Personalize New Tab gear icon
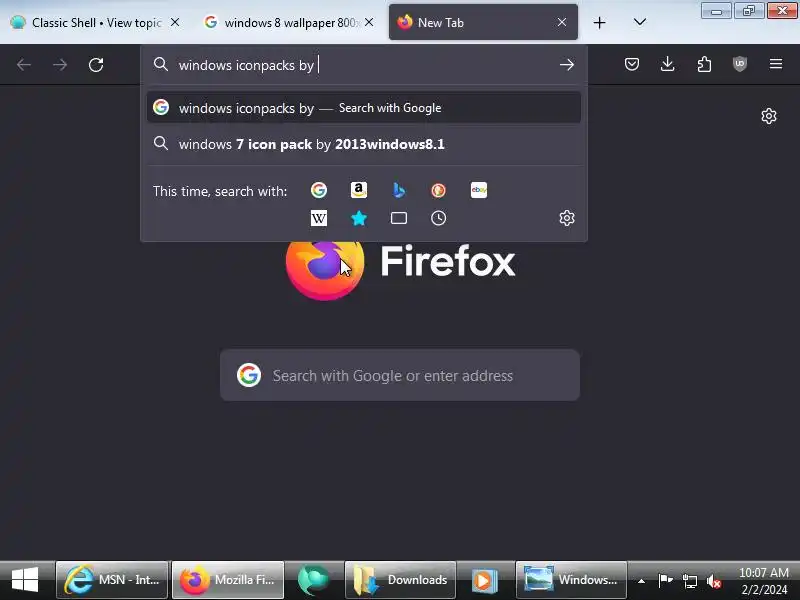This screenshot has height=600, width=800. 769,116
